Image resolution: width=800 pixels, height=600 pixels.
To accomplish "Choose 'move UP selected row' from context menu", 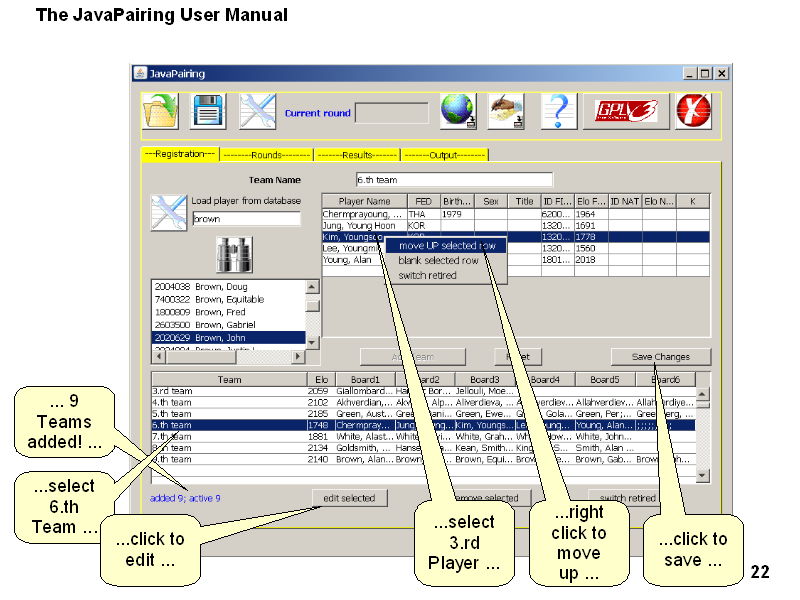I will pyautogui.click(x=446, y=246).
